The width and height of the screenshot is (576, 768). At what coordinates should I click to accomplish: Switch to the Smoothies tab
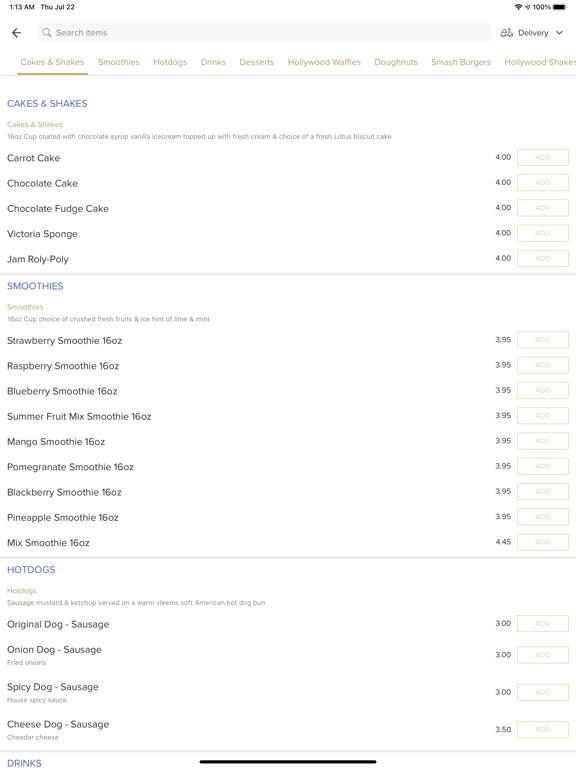point(119,62)
